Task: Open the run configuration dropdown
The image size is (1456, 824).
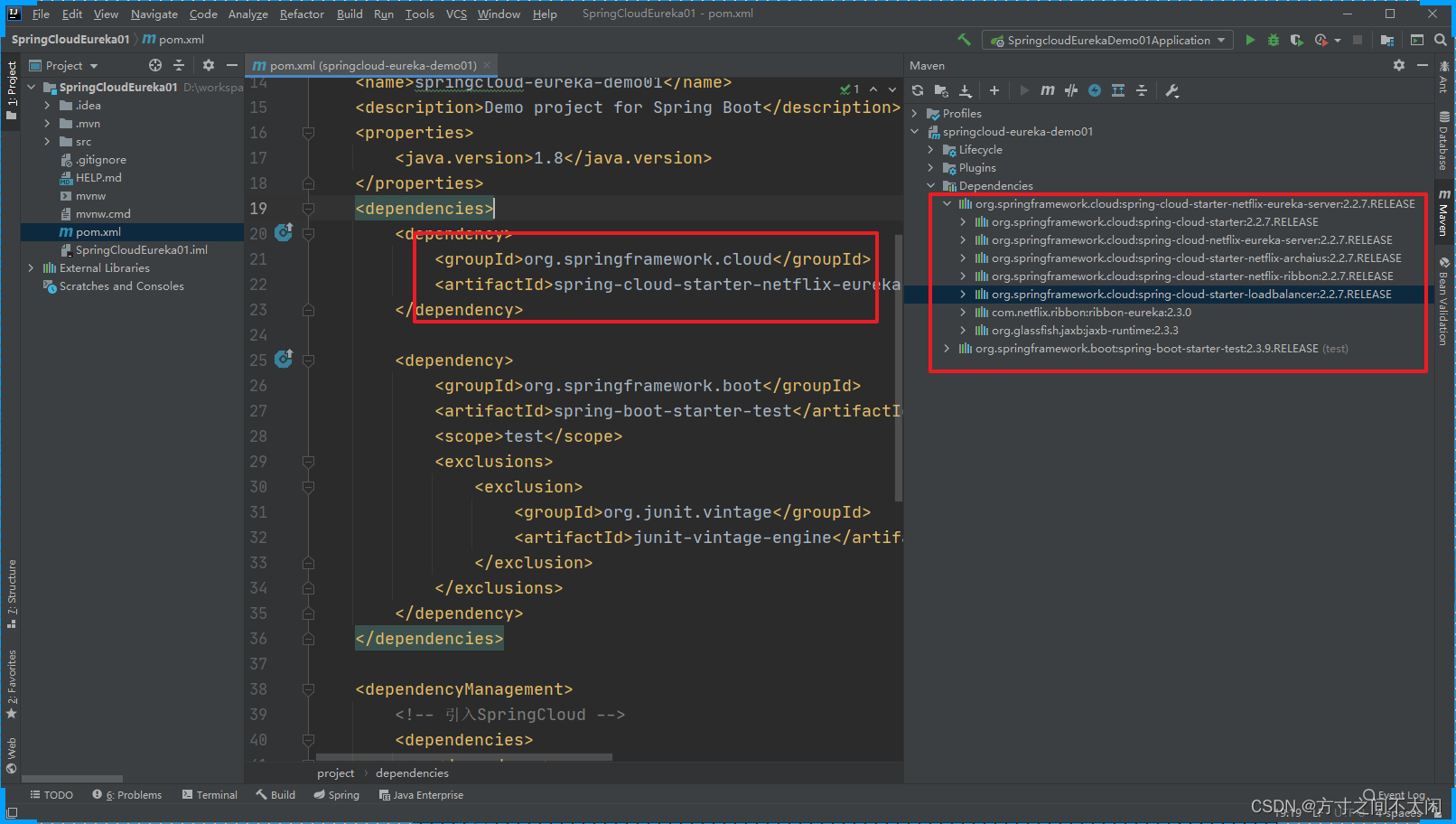Action: click(1107, 40)
